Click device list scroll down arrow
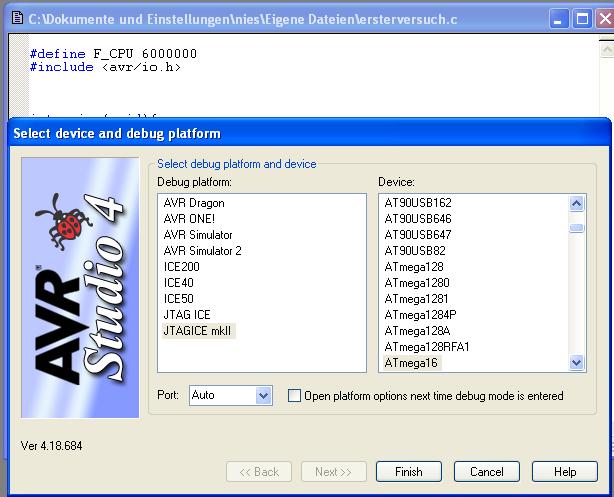This screenshot has width=614, height=497. 576,363
